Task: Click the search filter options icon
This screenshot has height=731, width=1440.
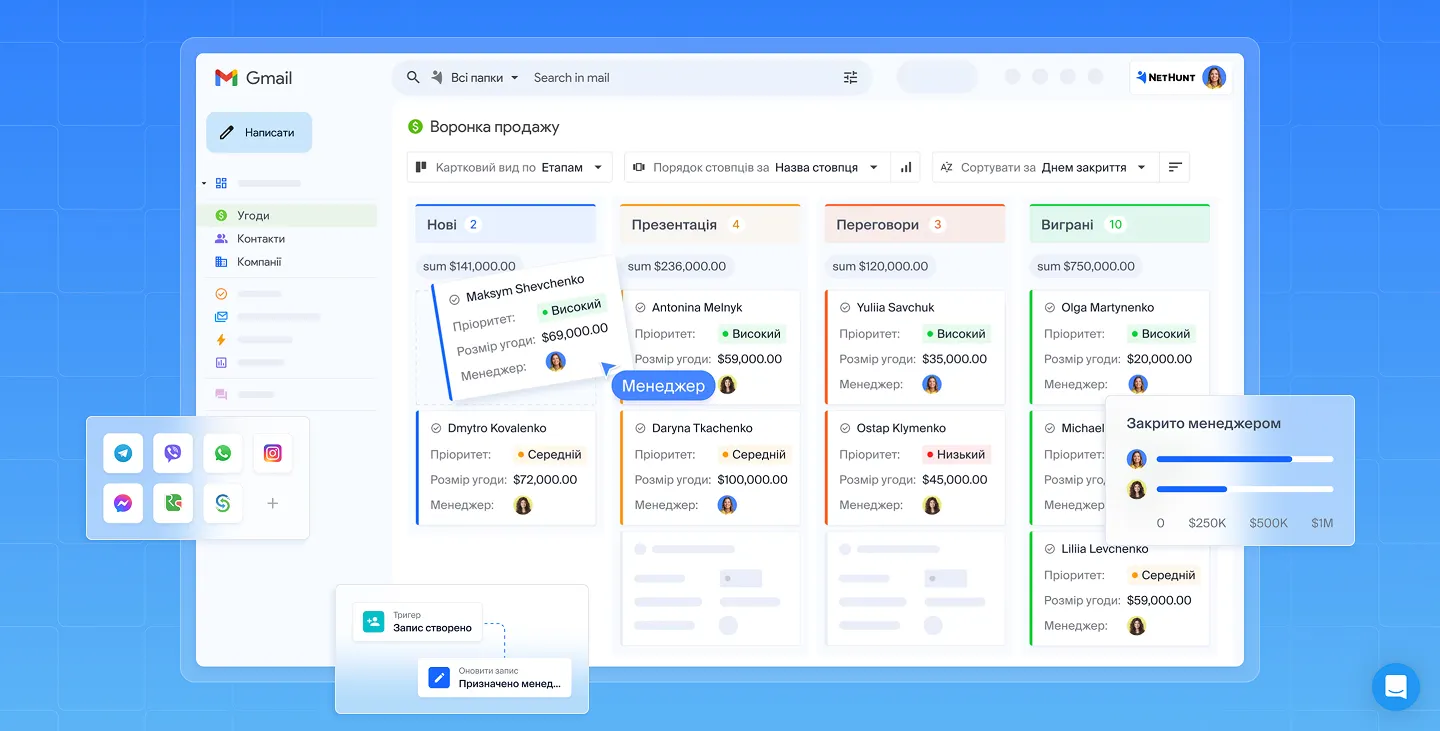Action: [x=850, y=78]
